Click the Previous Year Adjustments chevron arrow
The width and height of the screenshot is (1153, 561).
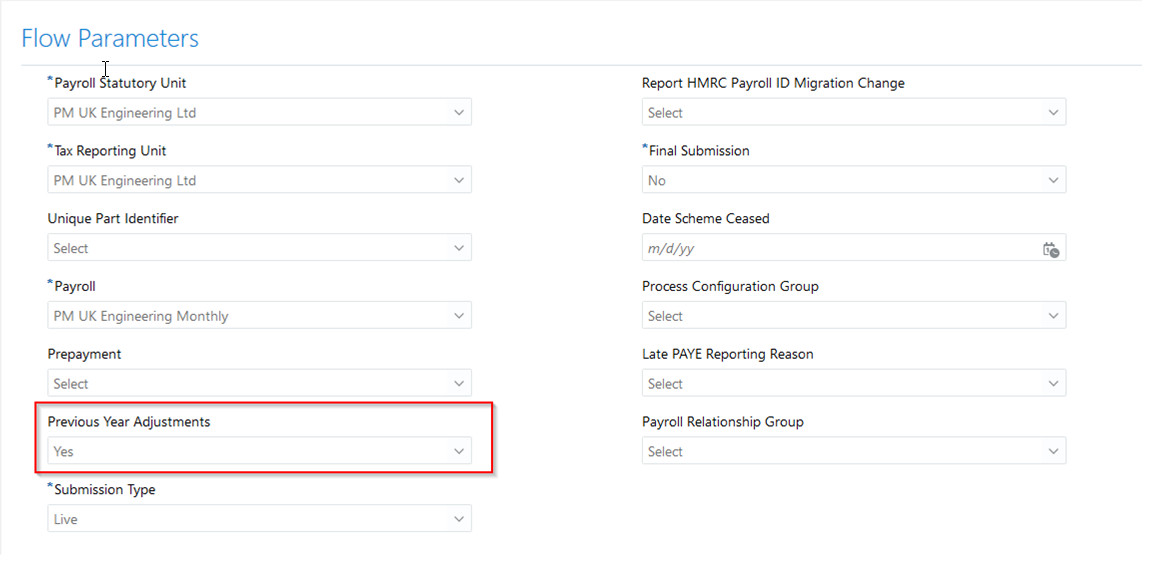[459, 452]
